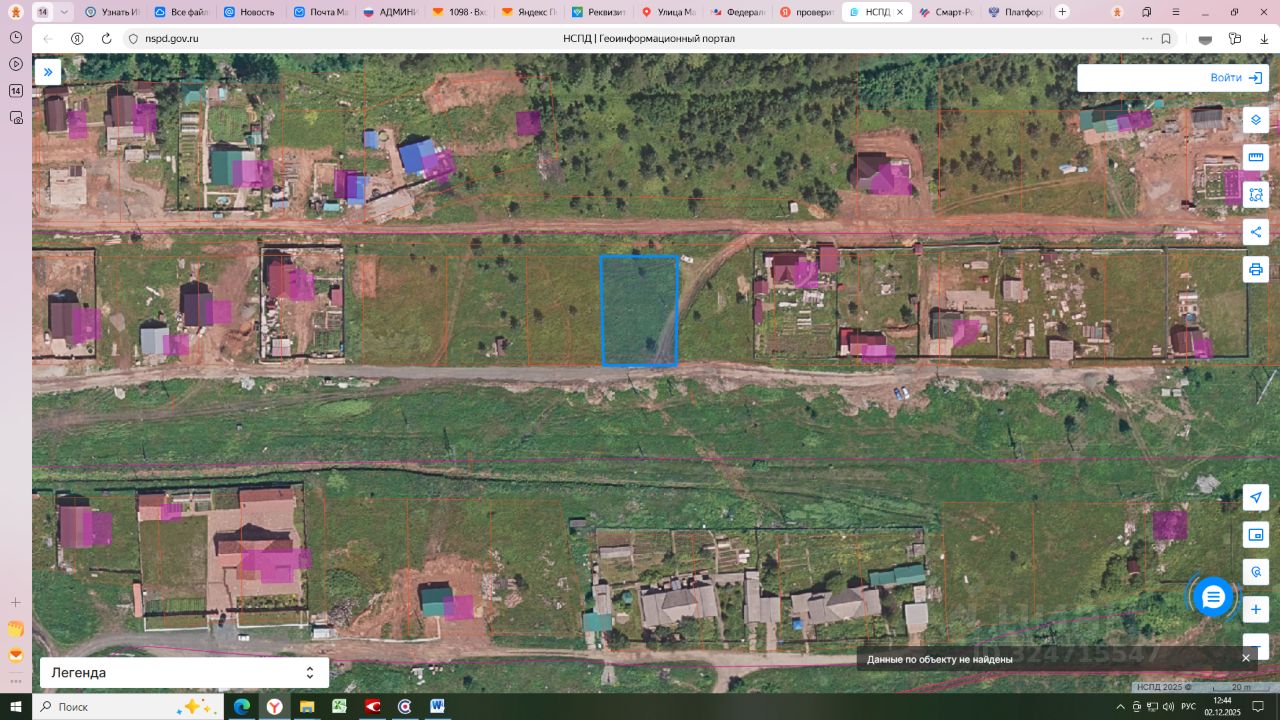Image resolution: width=1280 pixels, height=720 pixels.
Task: Open the Windows notification center
Action: coord(1259,707)
